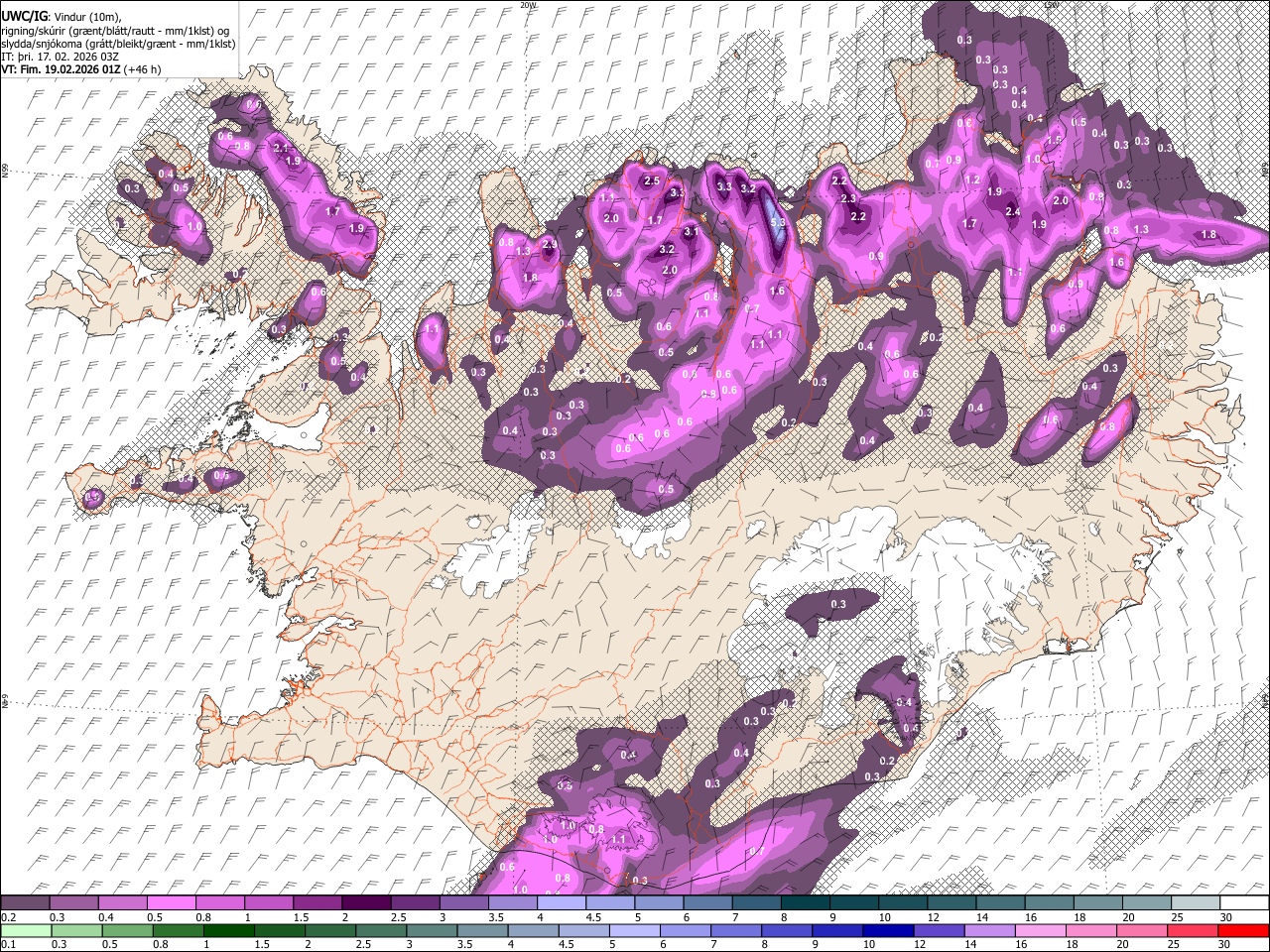Click the upper legend swatch between 0.2 and 0.3
Screen dimensions: 1270x952
pyautogui.click(x=28, y=902)
